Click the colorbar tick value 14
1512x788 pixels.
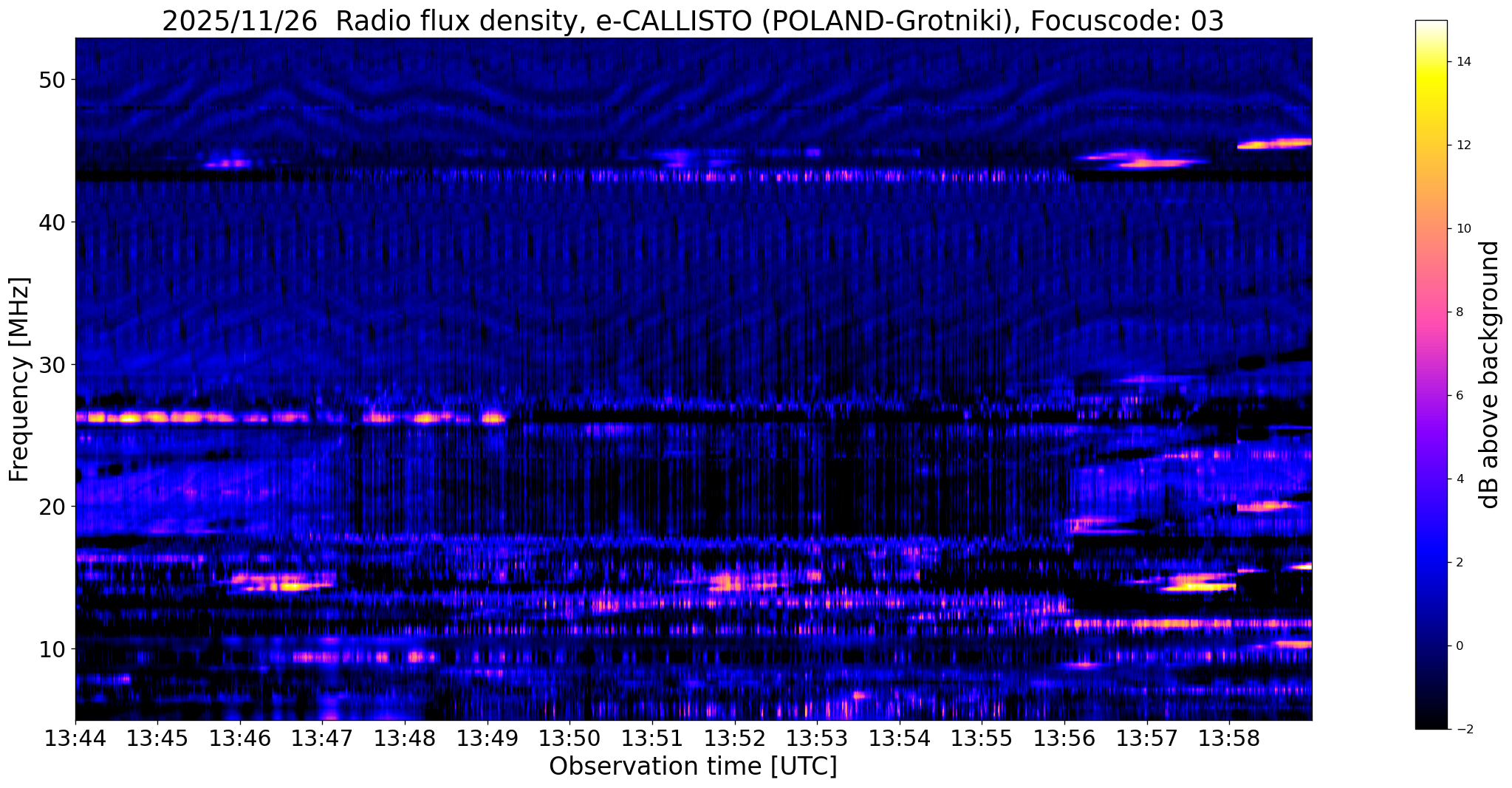tap(1463, 62)
